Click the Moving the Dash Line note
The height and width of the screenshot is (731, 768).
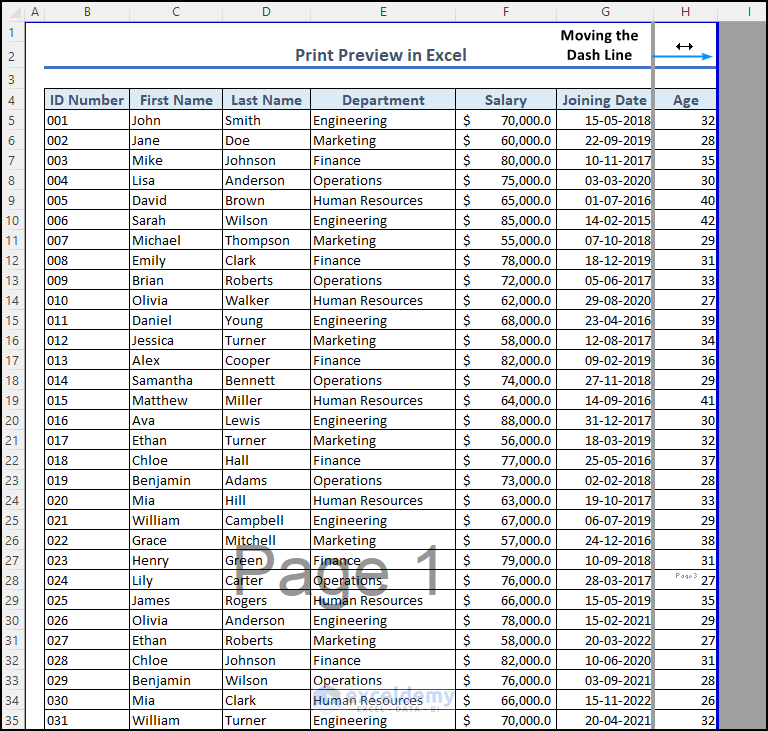599,45
